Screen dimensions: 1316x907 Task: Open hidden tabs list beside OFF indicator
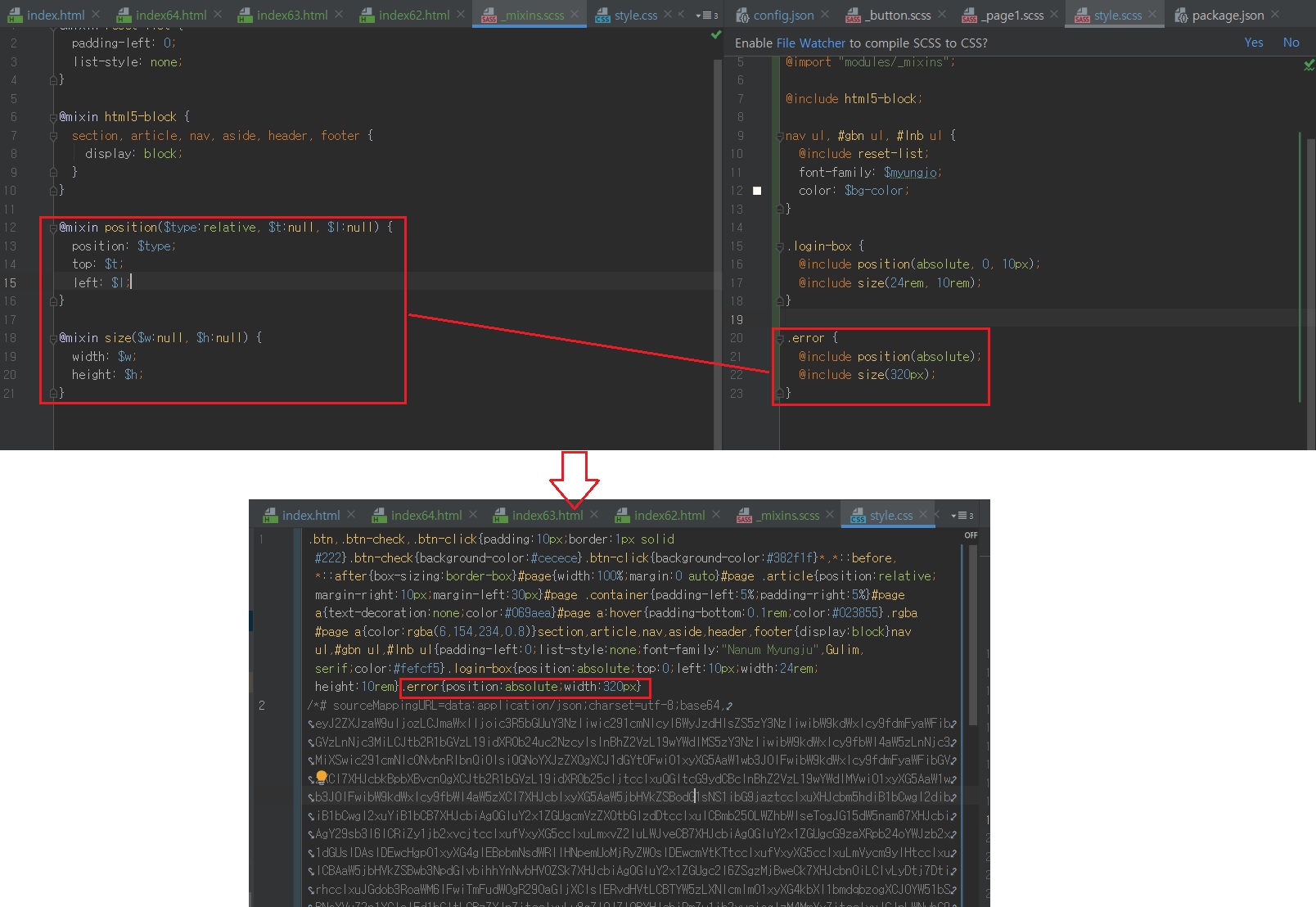962,516
